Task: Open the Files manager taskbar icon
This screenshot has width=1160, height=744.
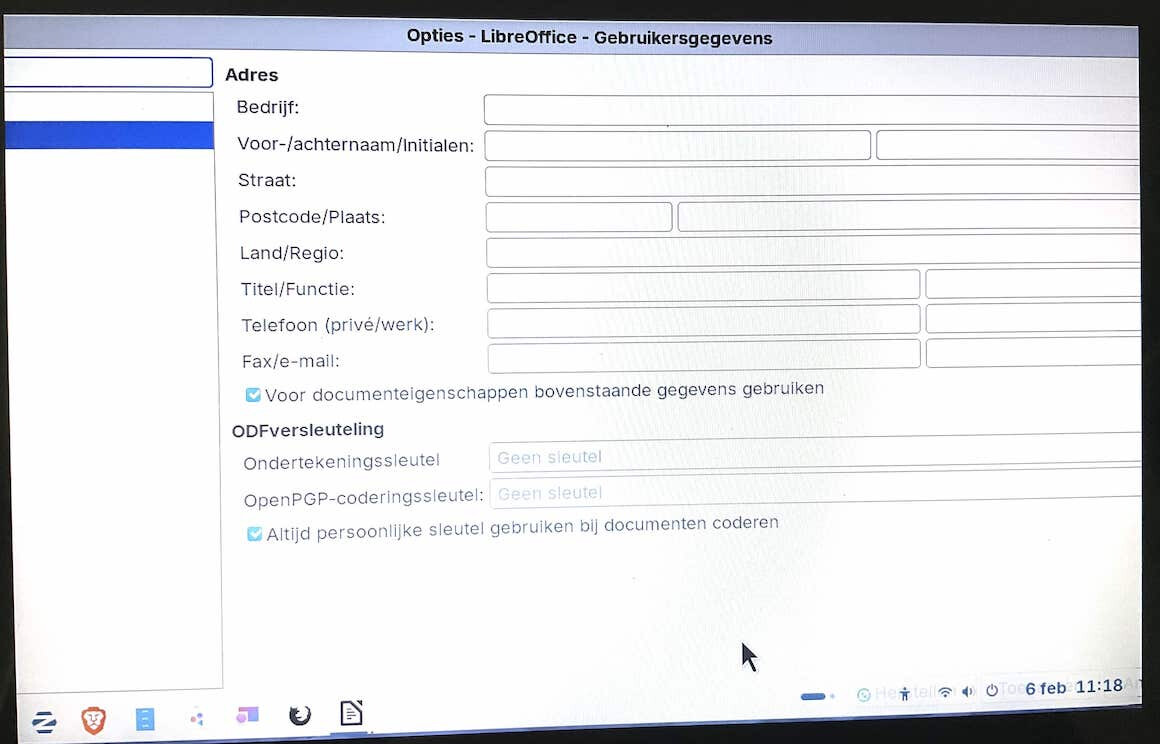Action: [x=145, y=719]
